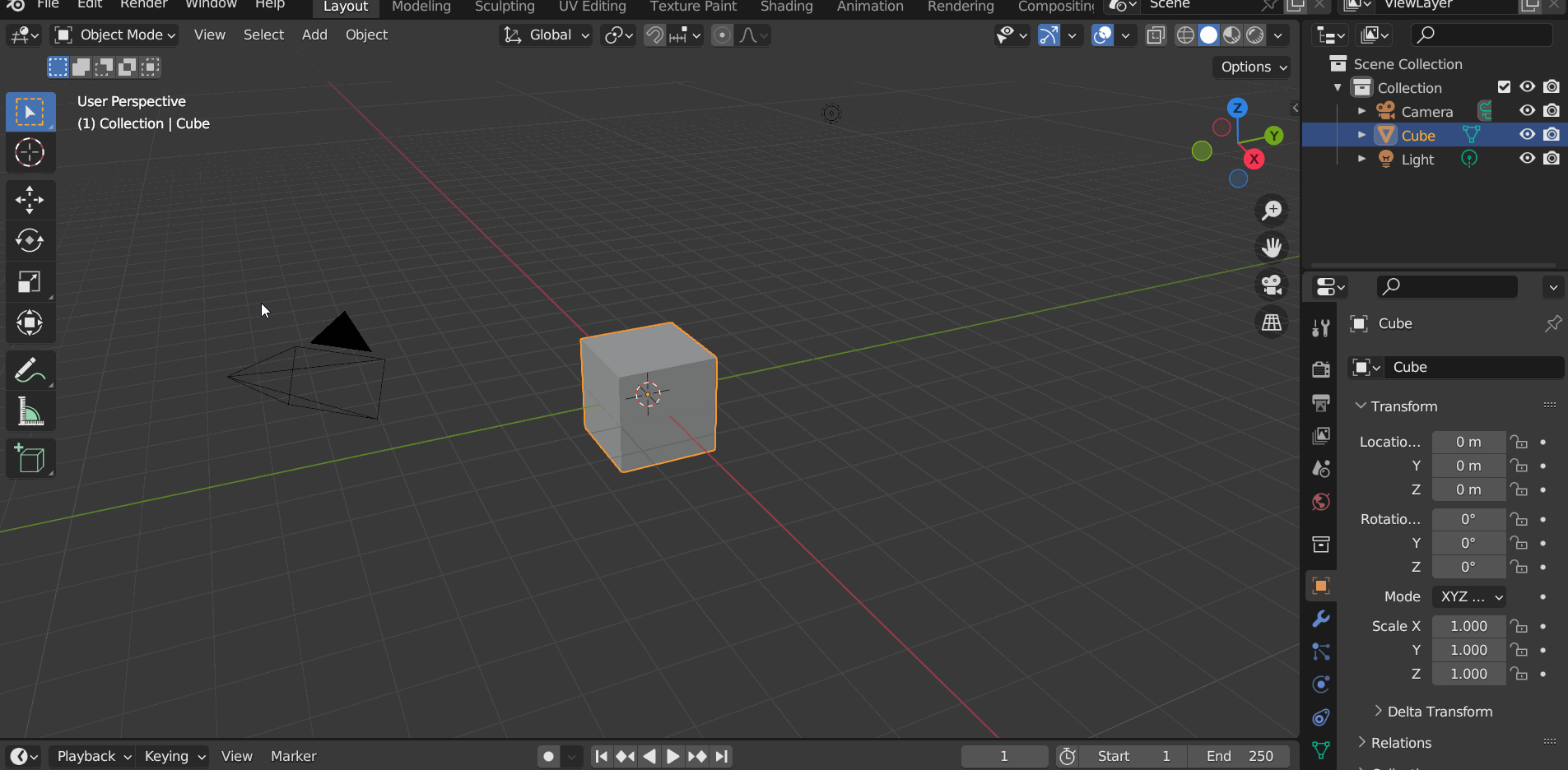Viewport: 1568px width, 770px height.
Task: Open the viewport Add menu
Action: coord(314,35)
